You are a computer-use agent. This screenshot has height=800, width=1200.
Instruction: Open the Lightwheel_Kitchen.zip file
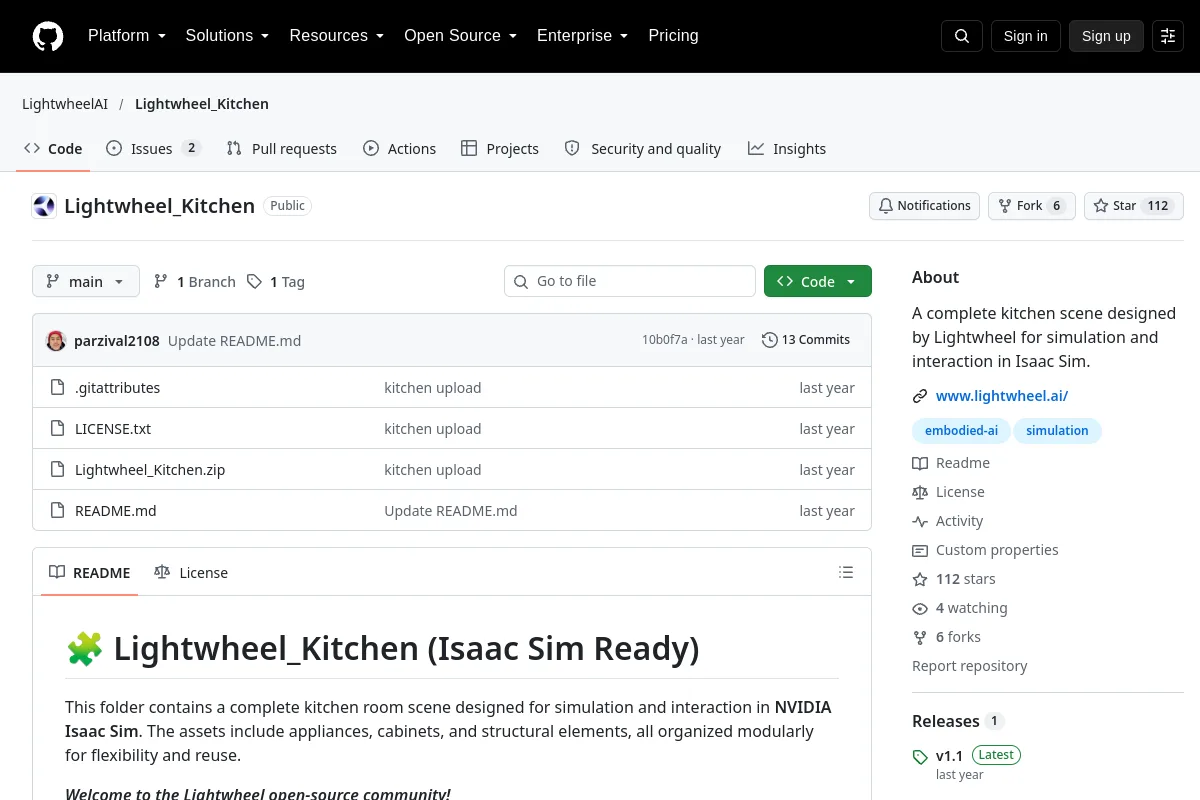point(150,470)
